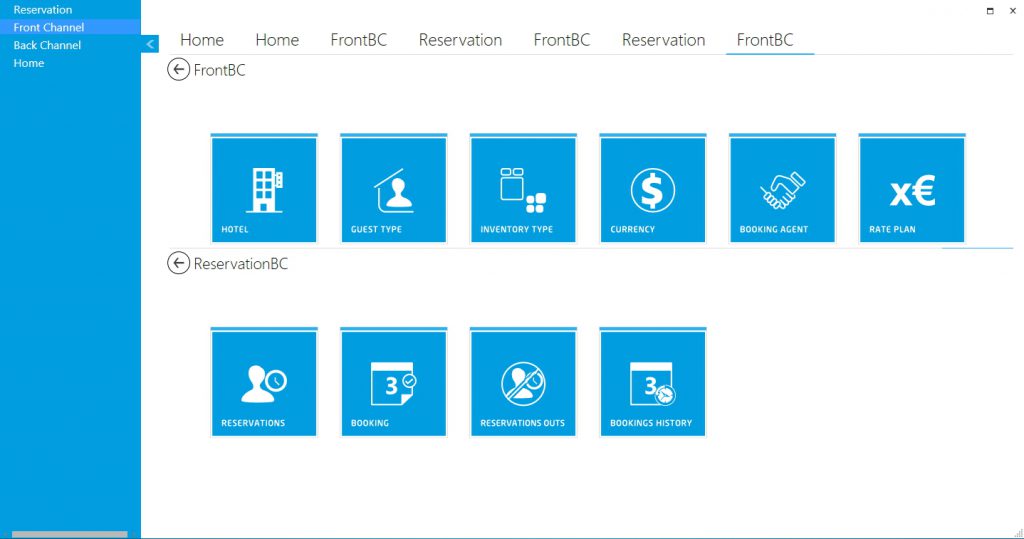Image resolution: width=1024 pixels, height=539 pixels.
Task: Open the Reservations tile
Action: (x=264, y=382)
